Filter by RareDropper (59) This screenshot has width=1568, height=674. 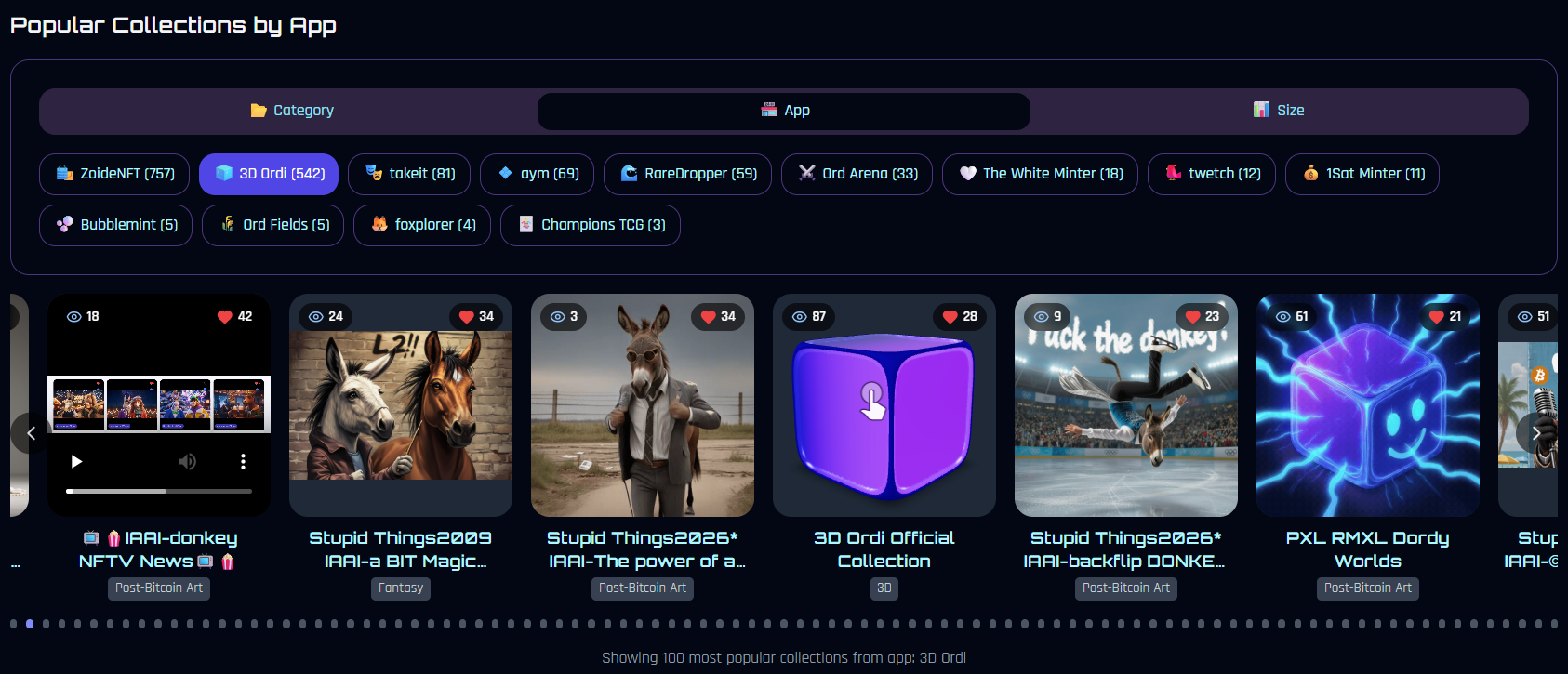687,174
